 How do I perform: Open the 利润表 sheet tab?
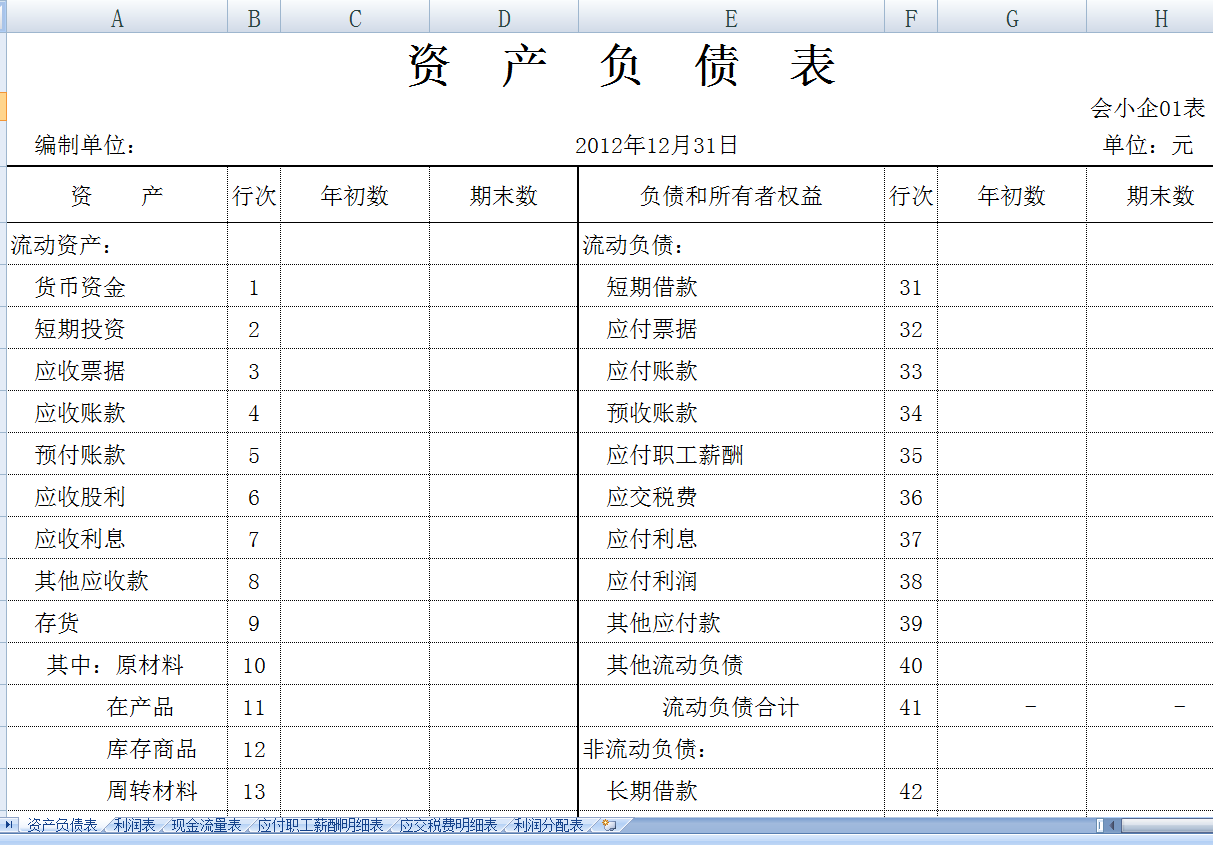click(x=135, y=826)
